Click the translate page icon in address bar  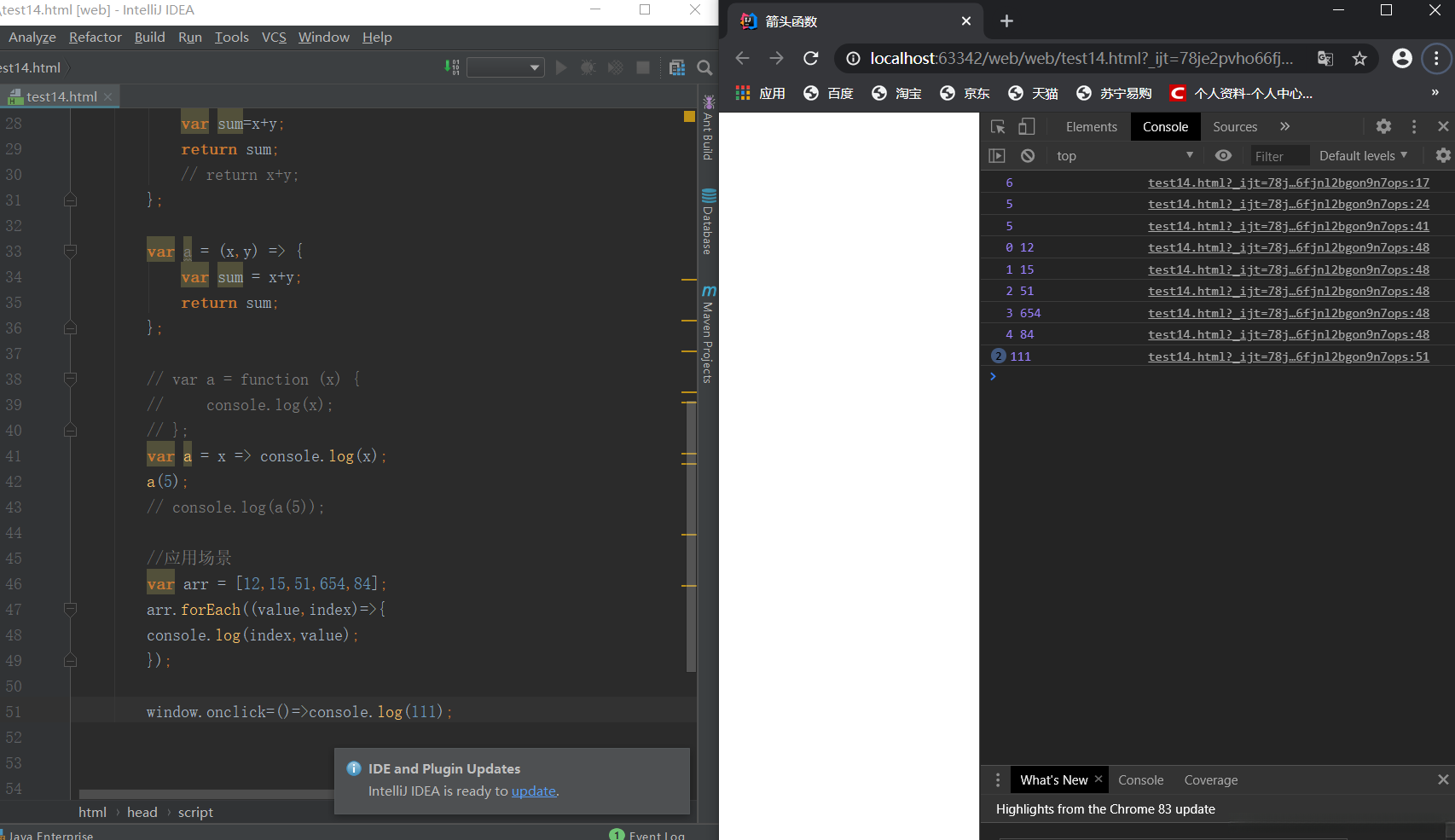(x=1325, y=58)
